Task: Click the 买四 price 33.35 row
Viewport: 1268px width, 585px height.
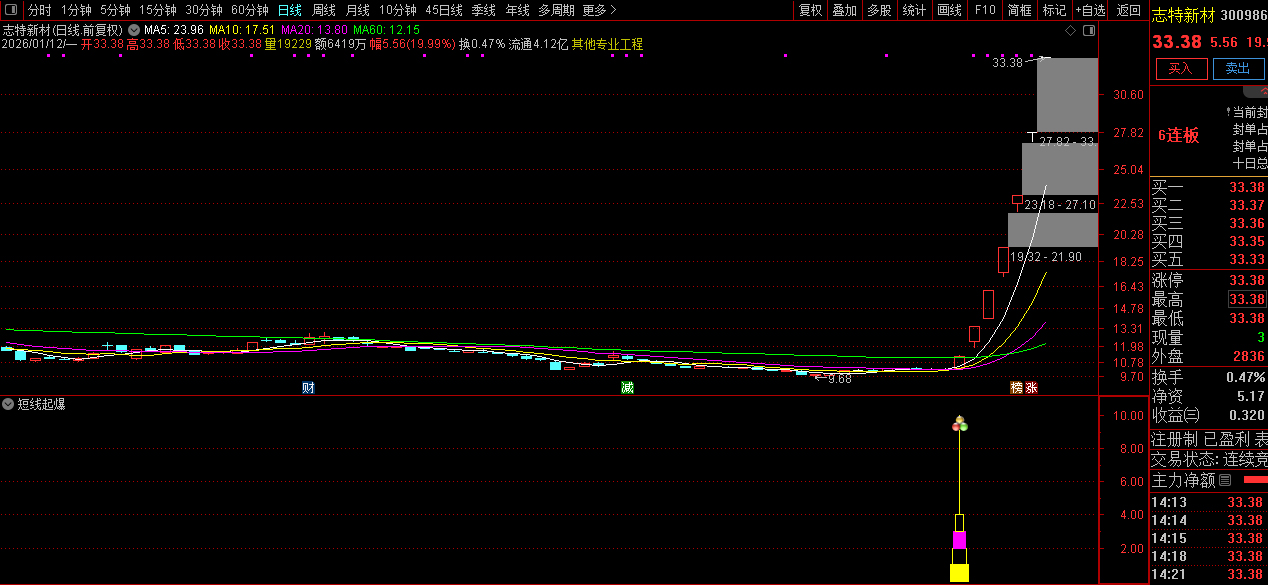Action: point(1209,241)
